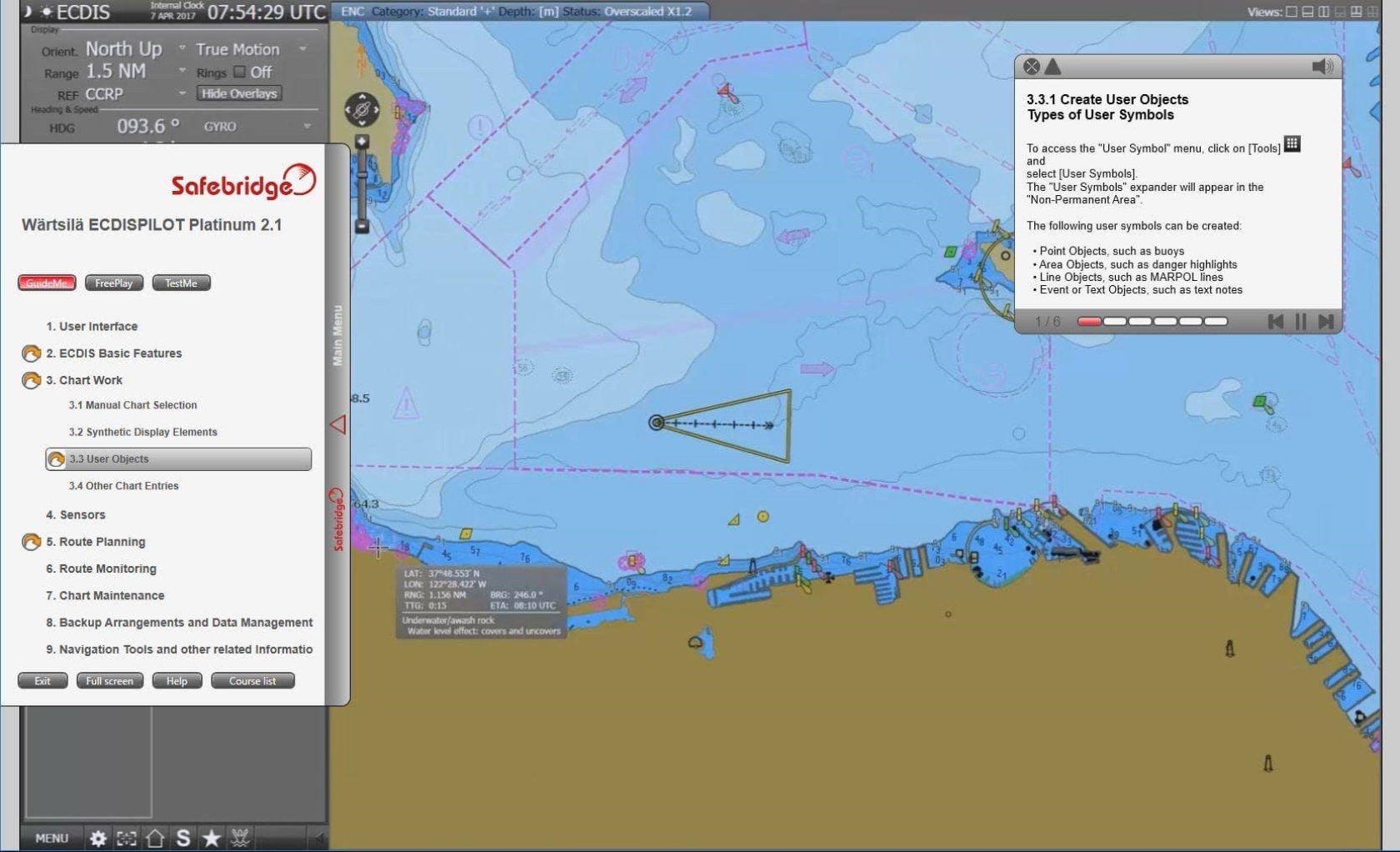Open the Course list from the Safebridge panel

tap(252, 680)
